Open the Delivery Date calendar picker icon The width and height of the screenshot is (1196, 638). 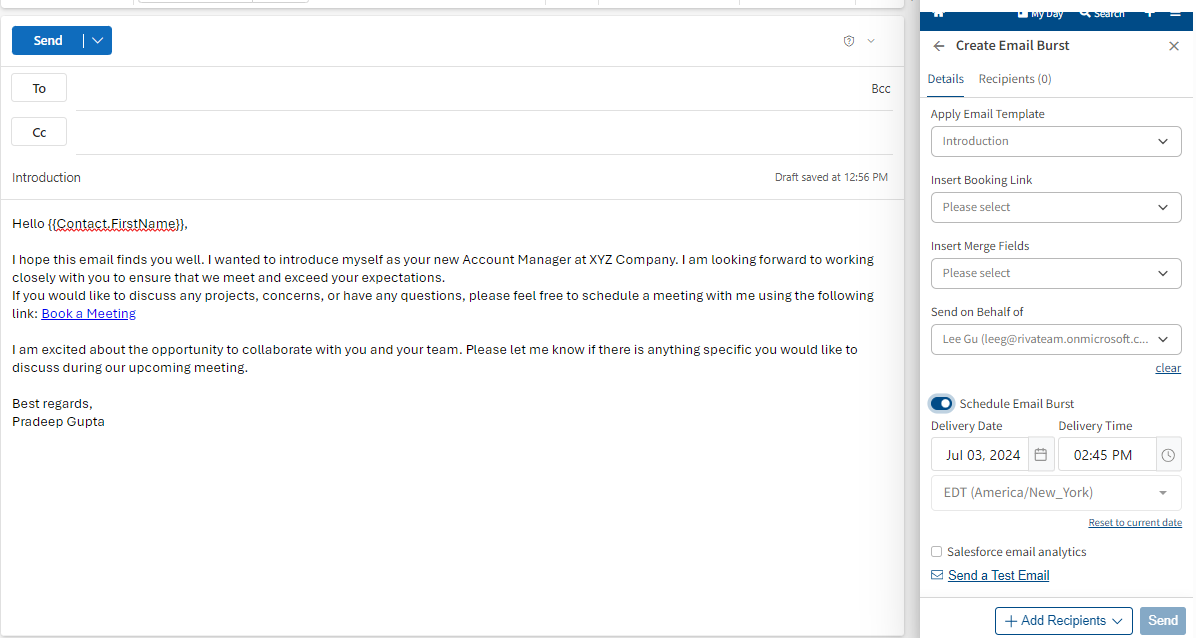tap(1041, 455)
